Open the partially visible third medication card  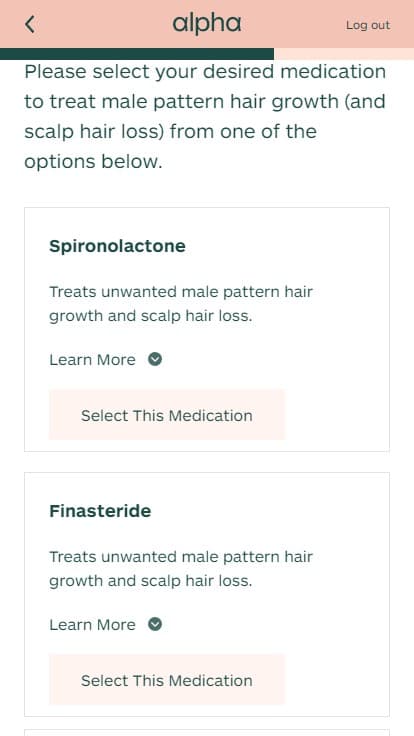[207, 733]
